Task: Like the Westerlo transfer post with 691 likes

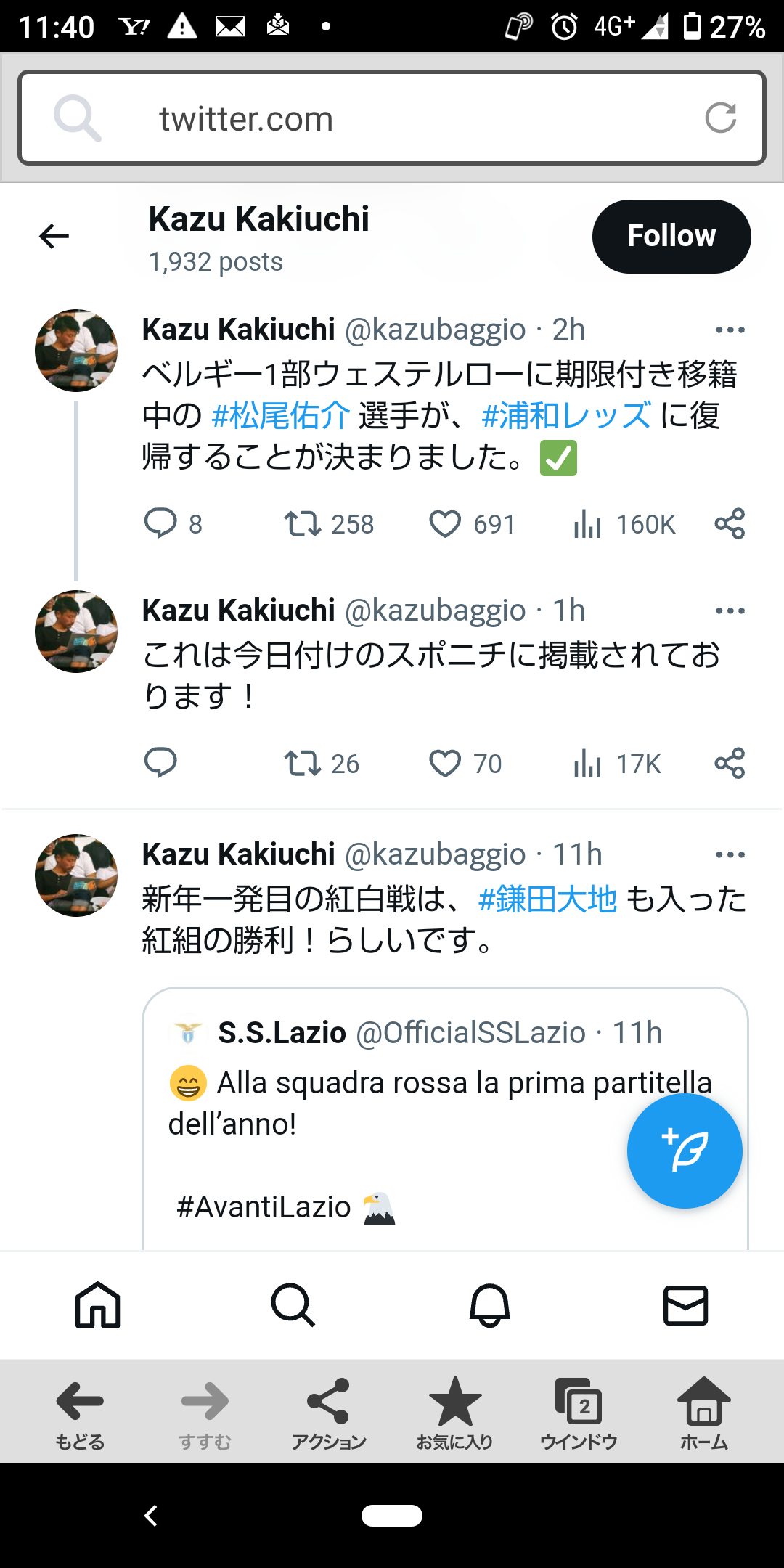Action: (445, 524)
